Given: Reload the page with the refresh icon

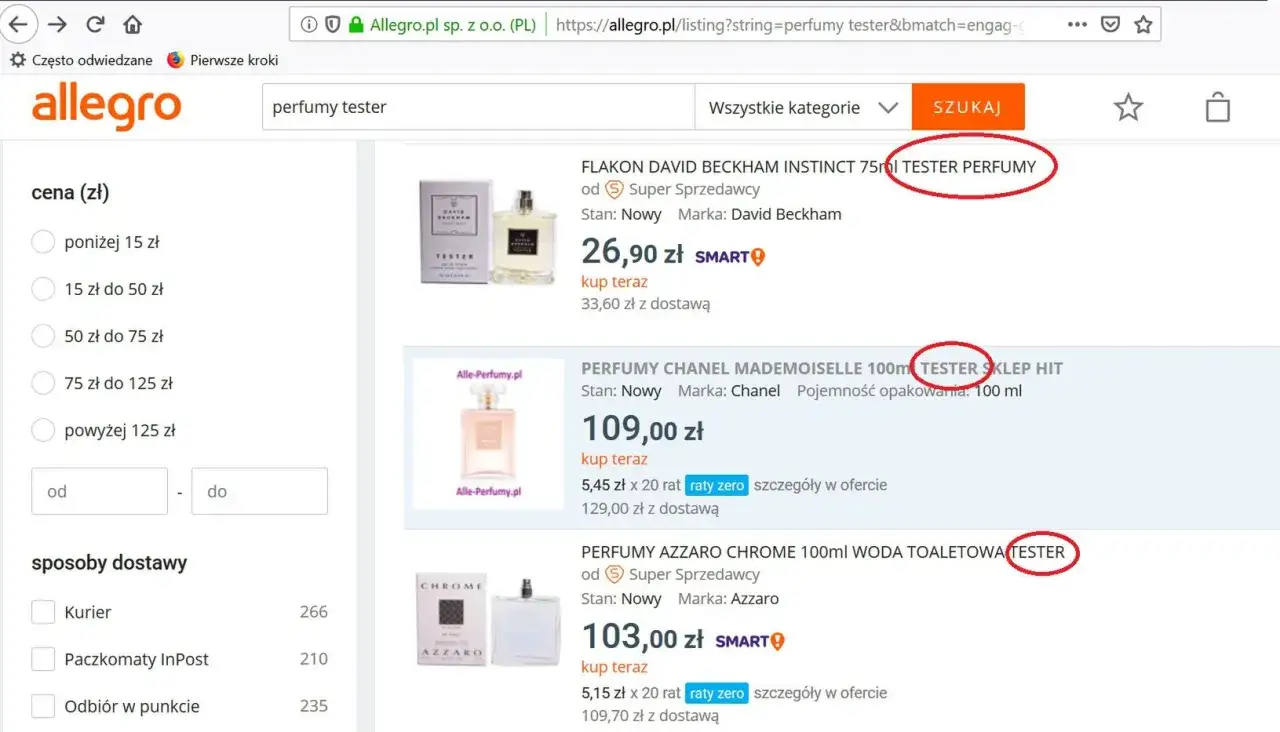Looking at the screenshot, I should point(93,24).
